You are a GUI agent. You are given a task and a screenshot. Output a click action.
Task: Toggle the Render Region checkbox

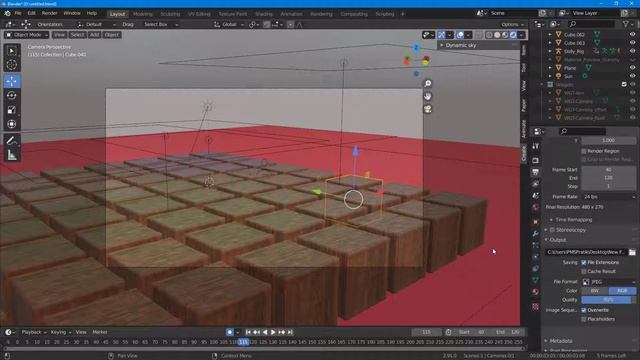[584, 151]
